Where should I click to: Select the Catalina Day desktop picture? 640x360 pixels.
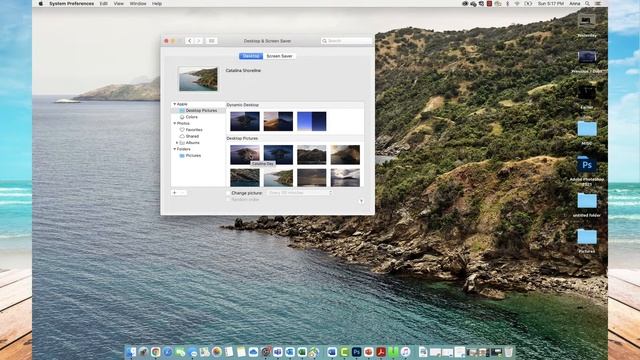[x=244, y=155]
